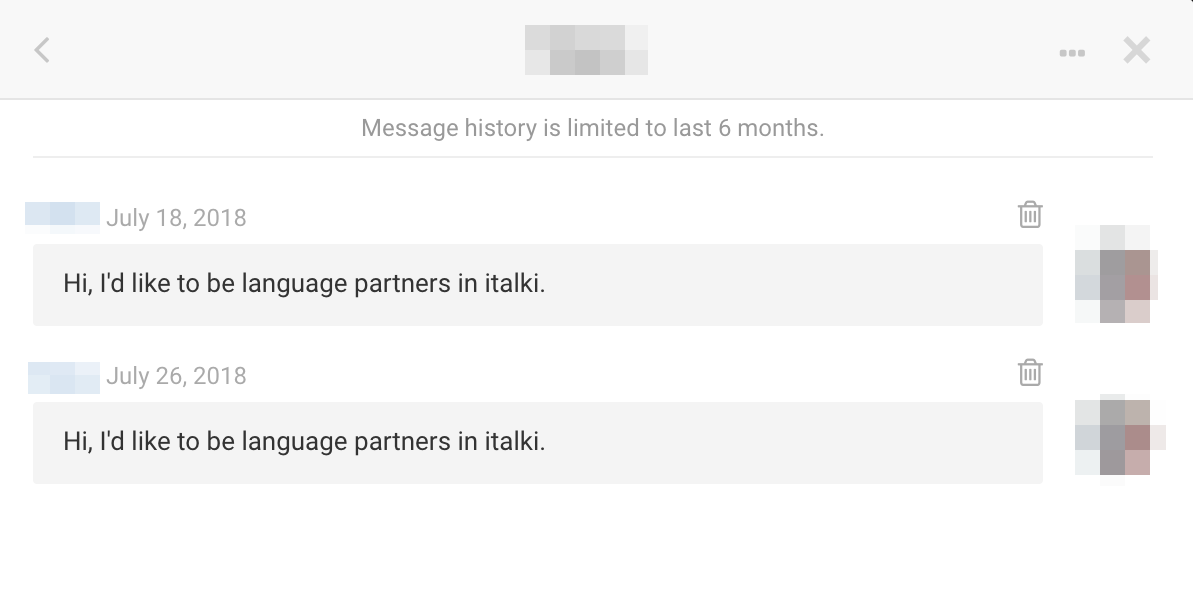Click the July 26, 2018 timestamp
Viewport: 1193px width, 600px height.
point(176,376)
